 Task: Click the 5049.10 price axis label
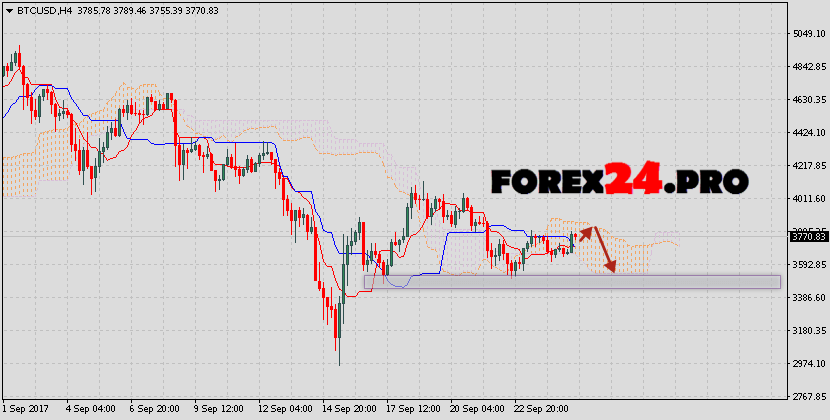808,34
